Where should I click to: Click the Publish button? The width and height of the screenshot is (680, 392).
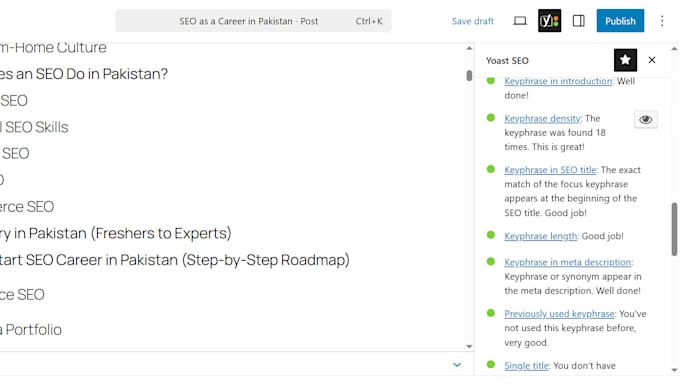click(x=620, y=21)
